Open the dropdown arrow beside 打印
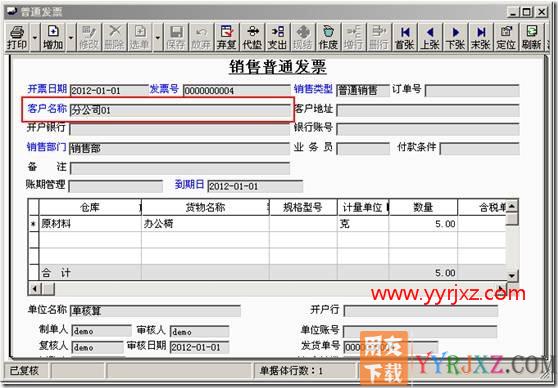558x388 pixels. [35, 37]
